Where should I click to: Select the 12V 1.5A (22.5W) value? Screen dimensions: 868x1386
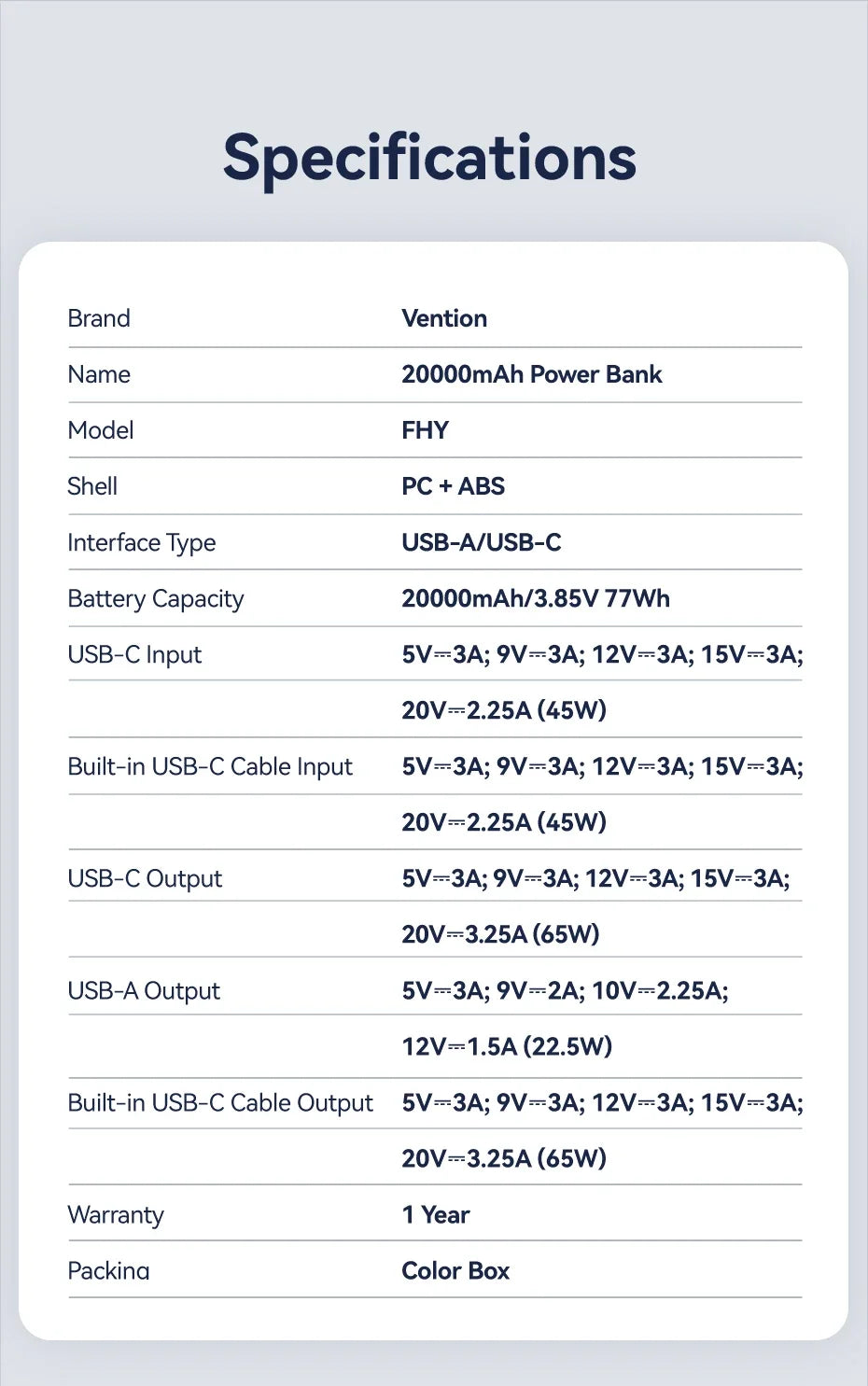tap(507, 1046)
